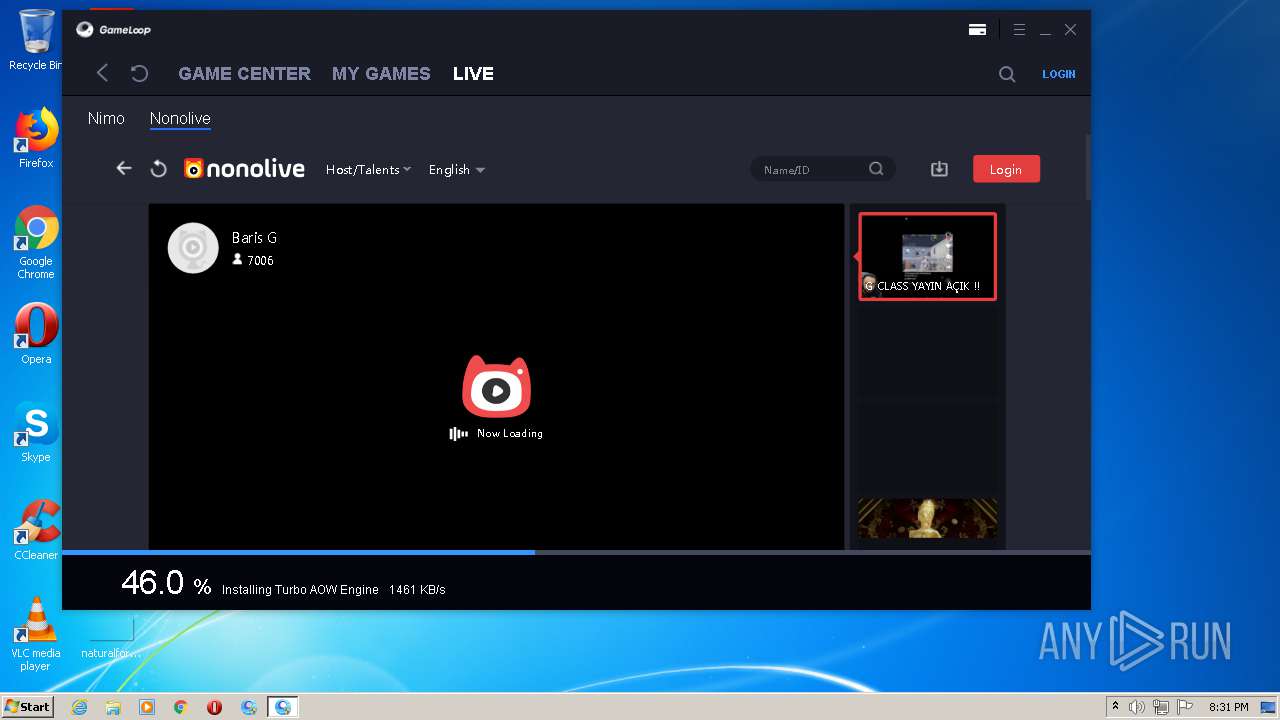Viewport: 1280px width, 720px height.
Task: Click the installation progress bar
Action: [576, 552]
